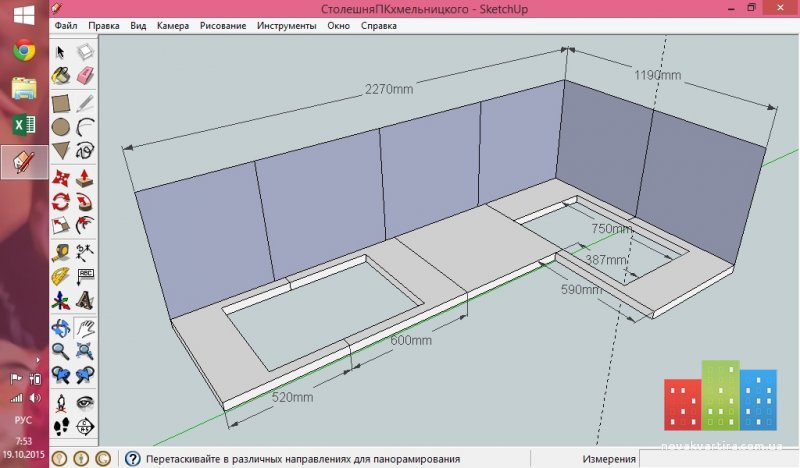
Task: Choose the Text label tool
Action: 85,276
